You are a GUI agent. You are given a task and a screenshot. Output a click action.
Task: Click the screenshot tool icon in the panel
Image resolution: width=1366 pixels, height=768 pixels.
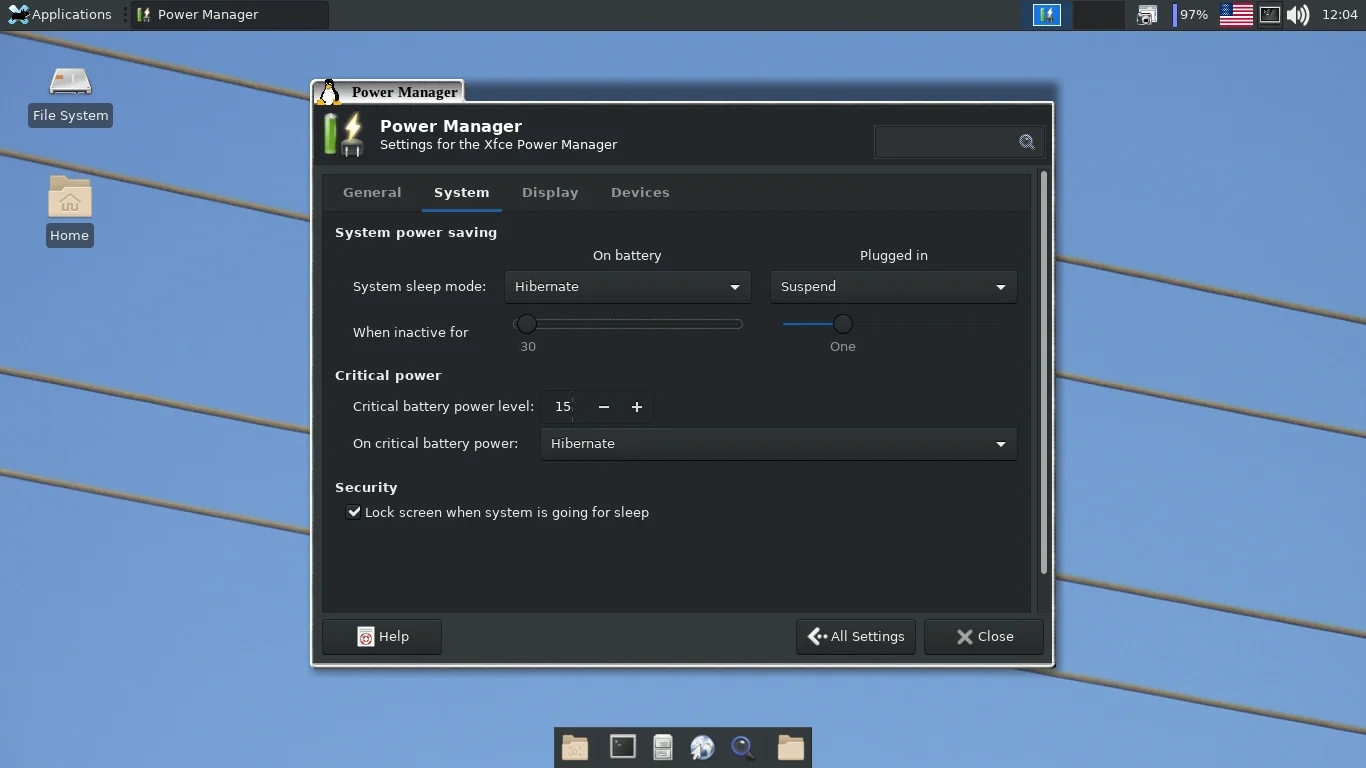coord(1147,15)
